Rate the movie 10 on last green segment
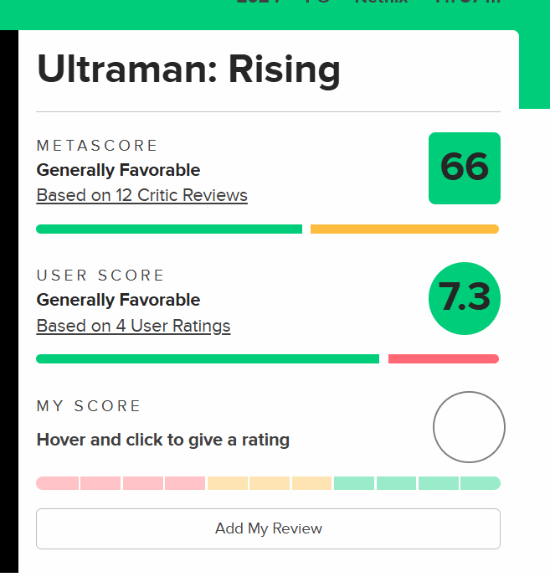Viewport: 550px width, 577px height. click(480, 483)
